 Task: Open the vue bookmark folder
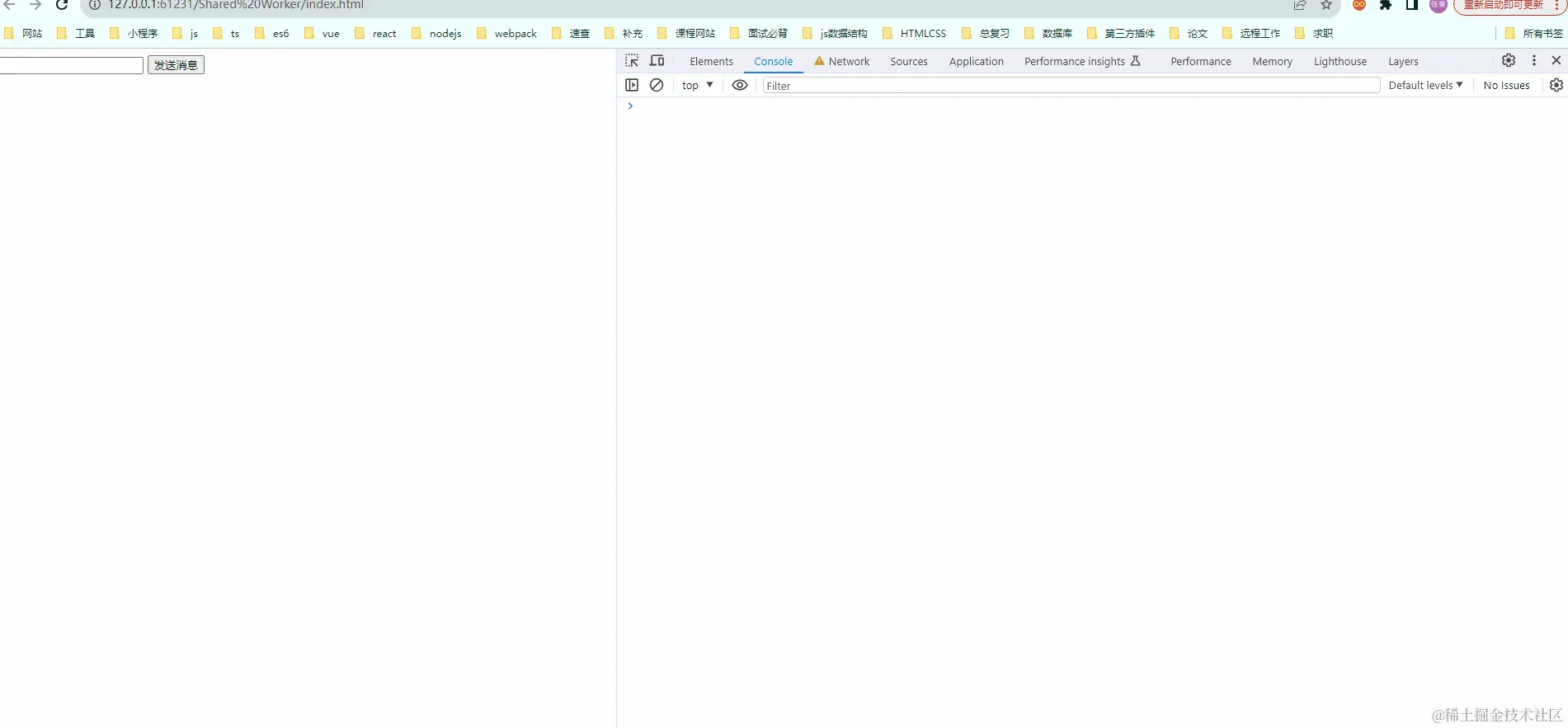pyautogui.click(x=322, y=34)
